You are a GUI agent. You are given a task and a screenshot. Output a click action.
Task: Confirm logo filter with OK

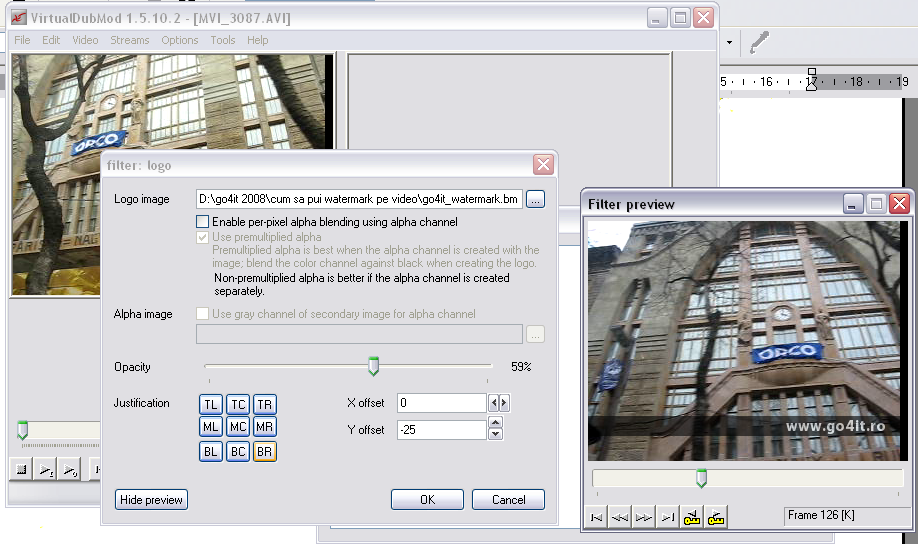[427, 499]
